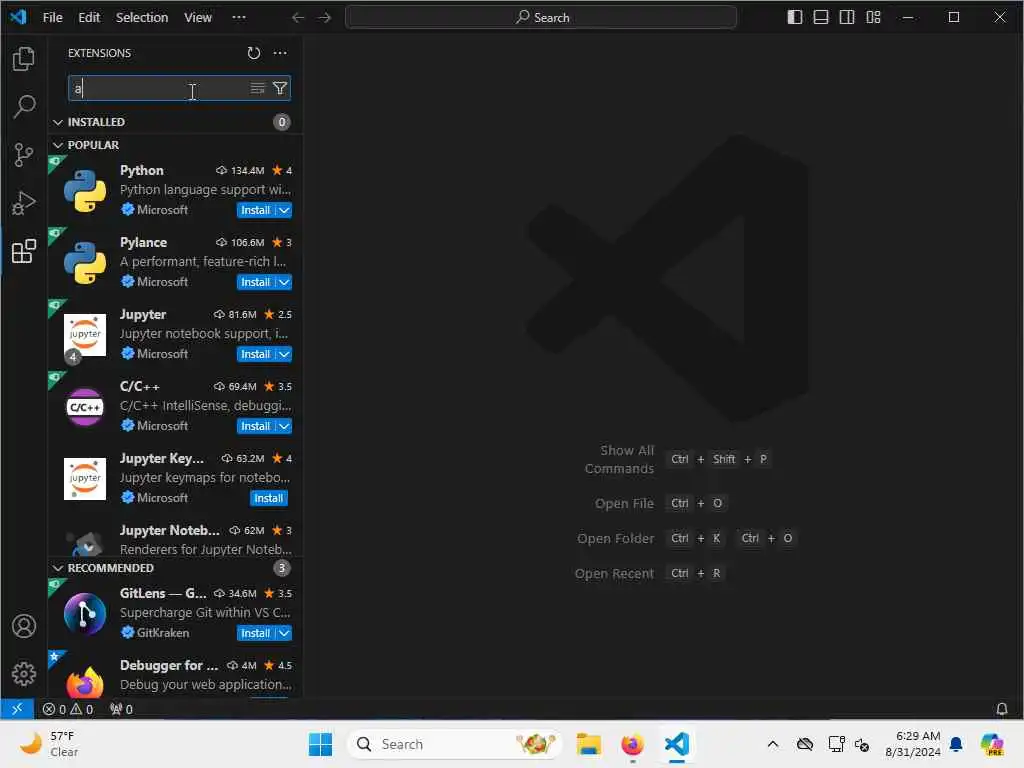Screen dimensions: 1024x768
Task: Install the Python extension
Action: tap(255, 210)
